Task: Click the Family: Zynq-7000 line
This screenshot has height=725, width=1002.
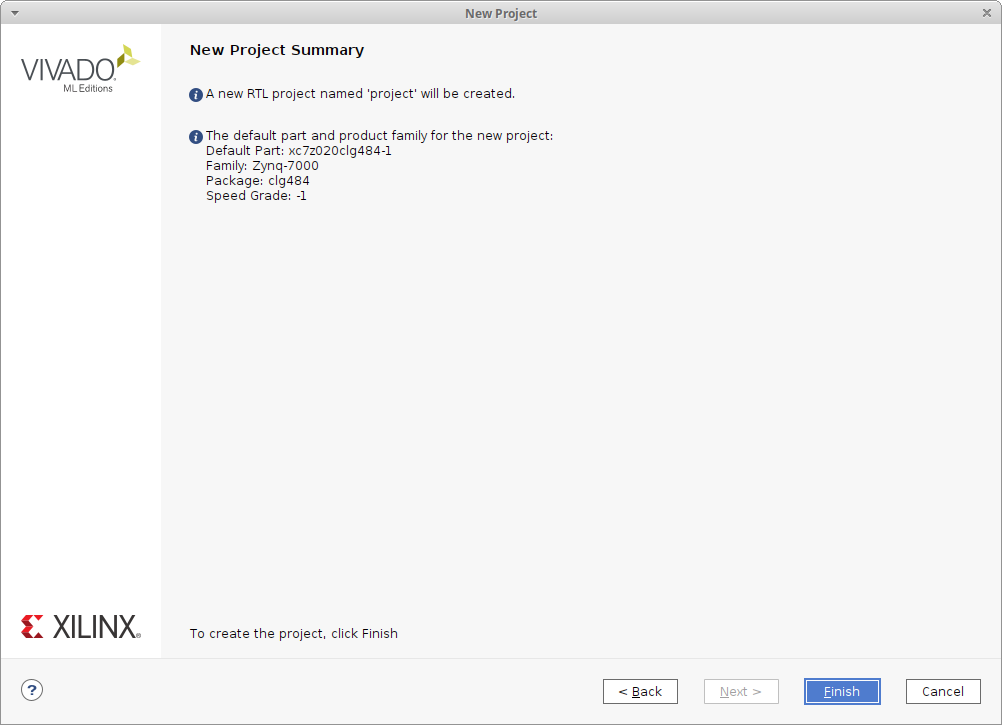Action: (262, 166)
